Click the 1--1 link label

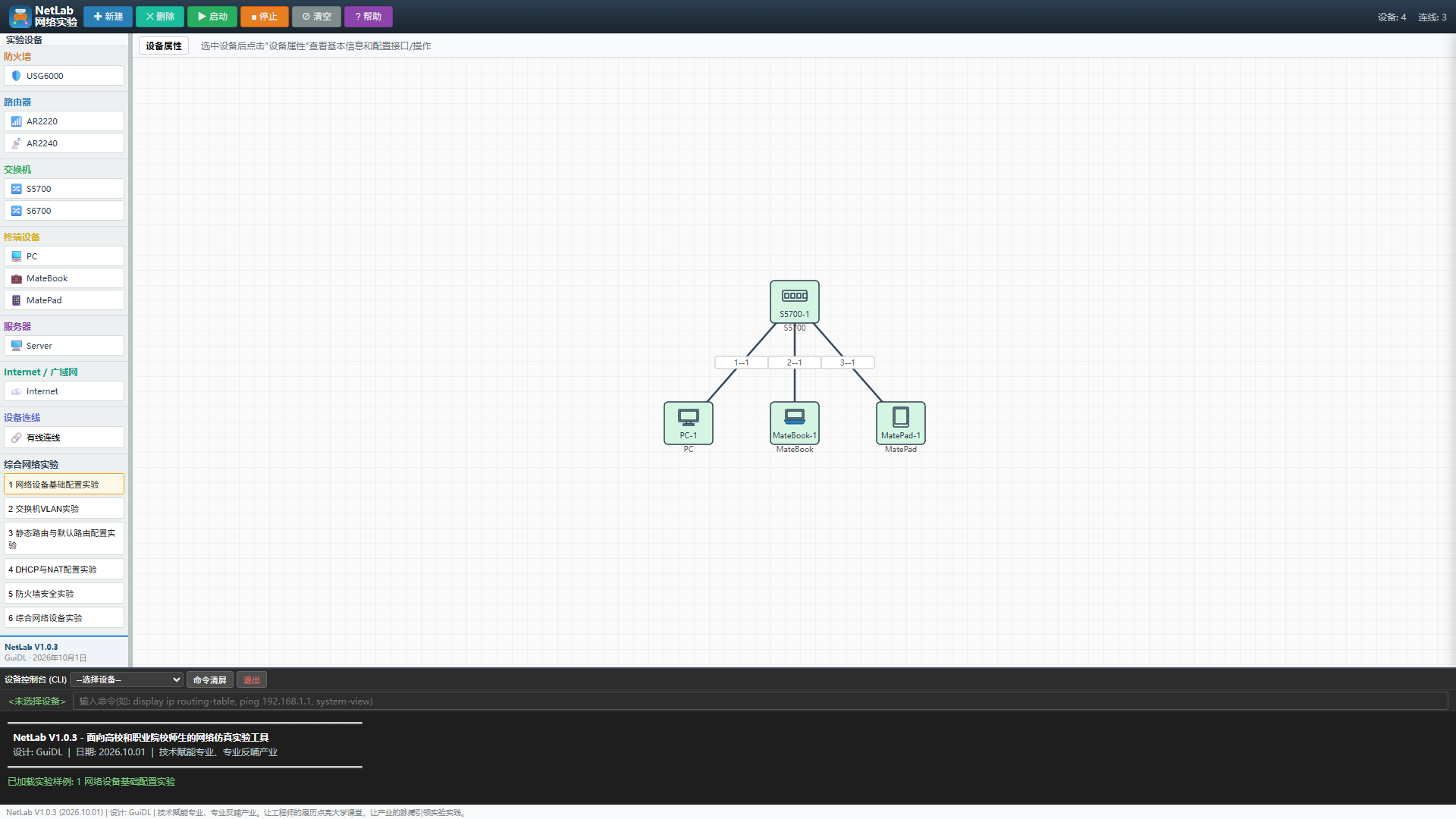(742, 362)
